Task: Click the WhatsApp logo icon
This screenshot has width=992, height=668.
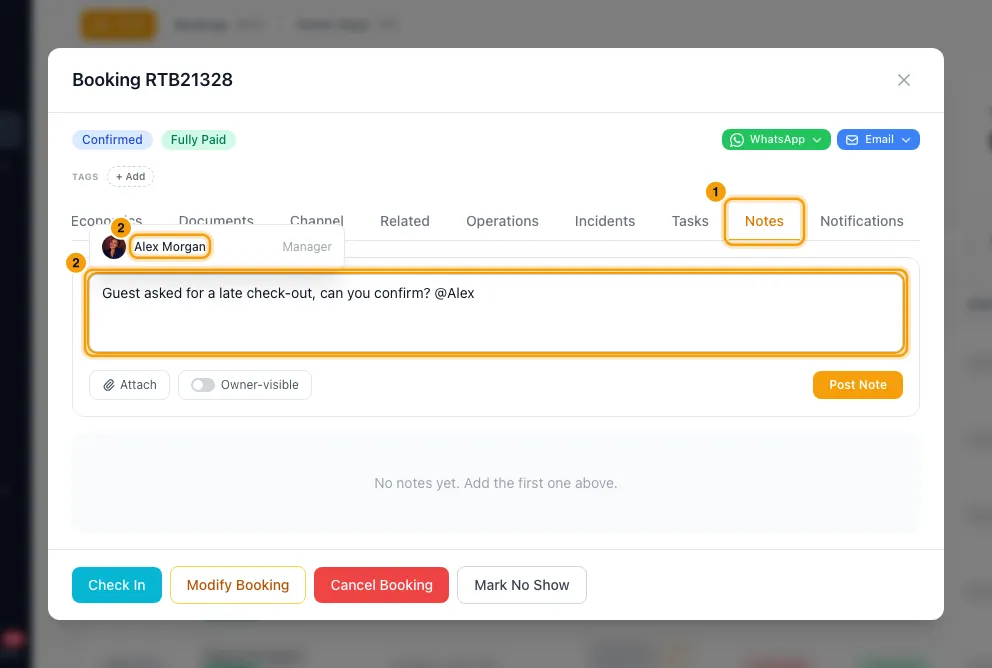Action: click(x=736, y=140)
